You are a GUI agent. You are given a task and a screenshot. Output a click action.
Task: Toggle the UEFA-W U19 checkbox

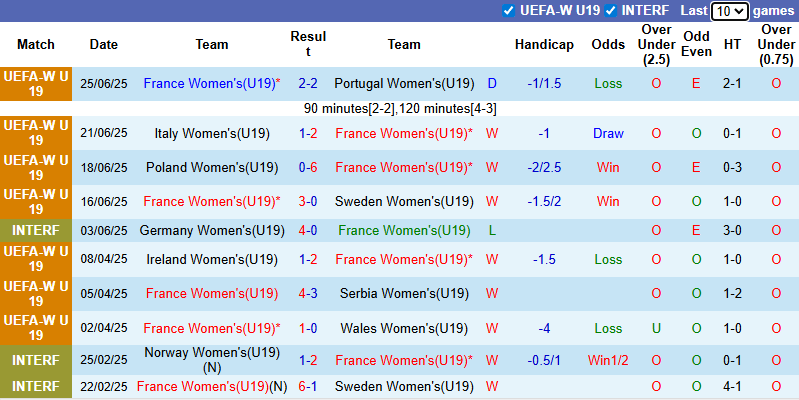pos(510,11)
